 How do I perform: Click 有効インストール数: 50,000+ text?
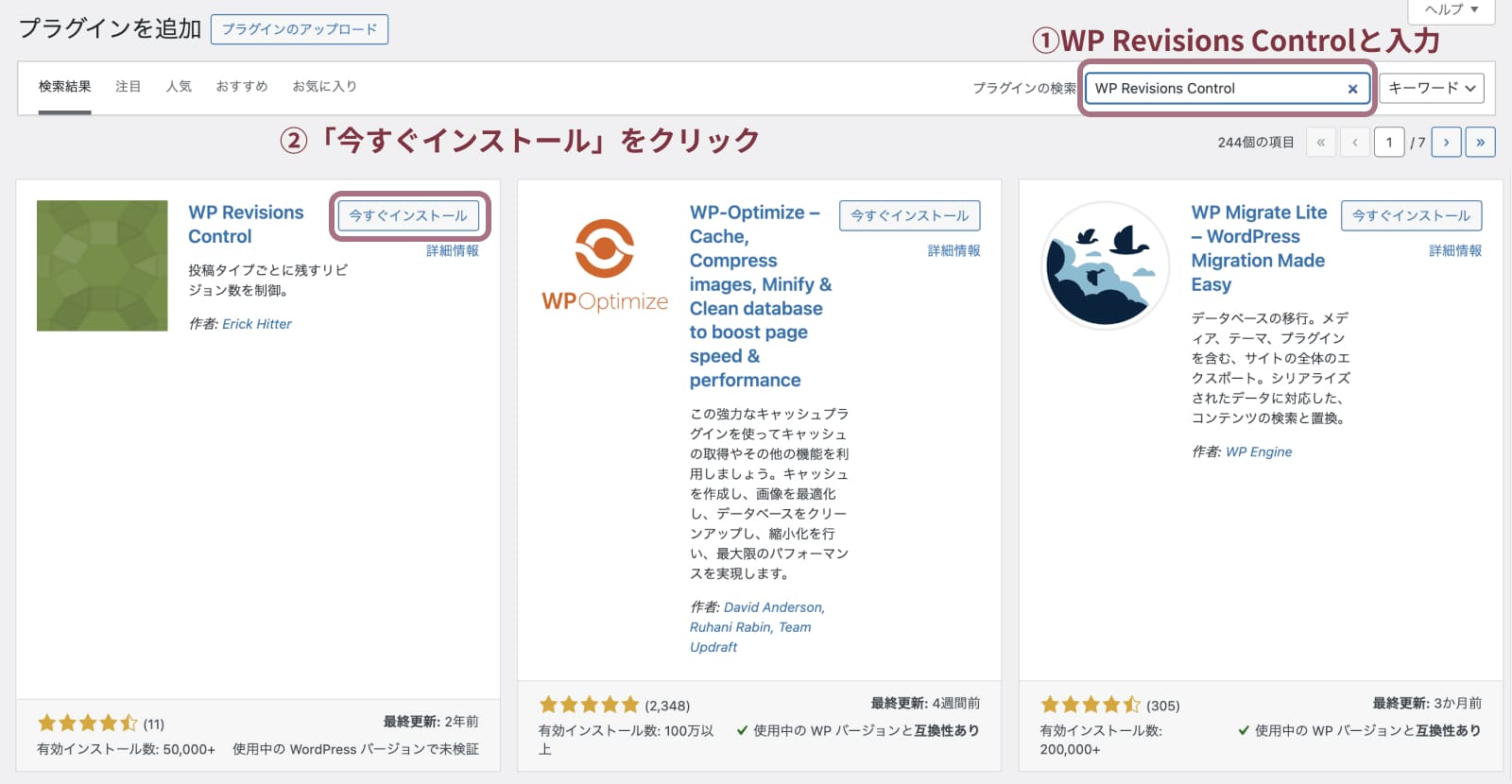[x=126, y=749]
